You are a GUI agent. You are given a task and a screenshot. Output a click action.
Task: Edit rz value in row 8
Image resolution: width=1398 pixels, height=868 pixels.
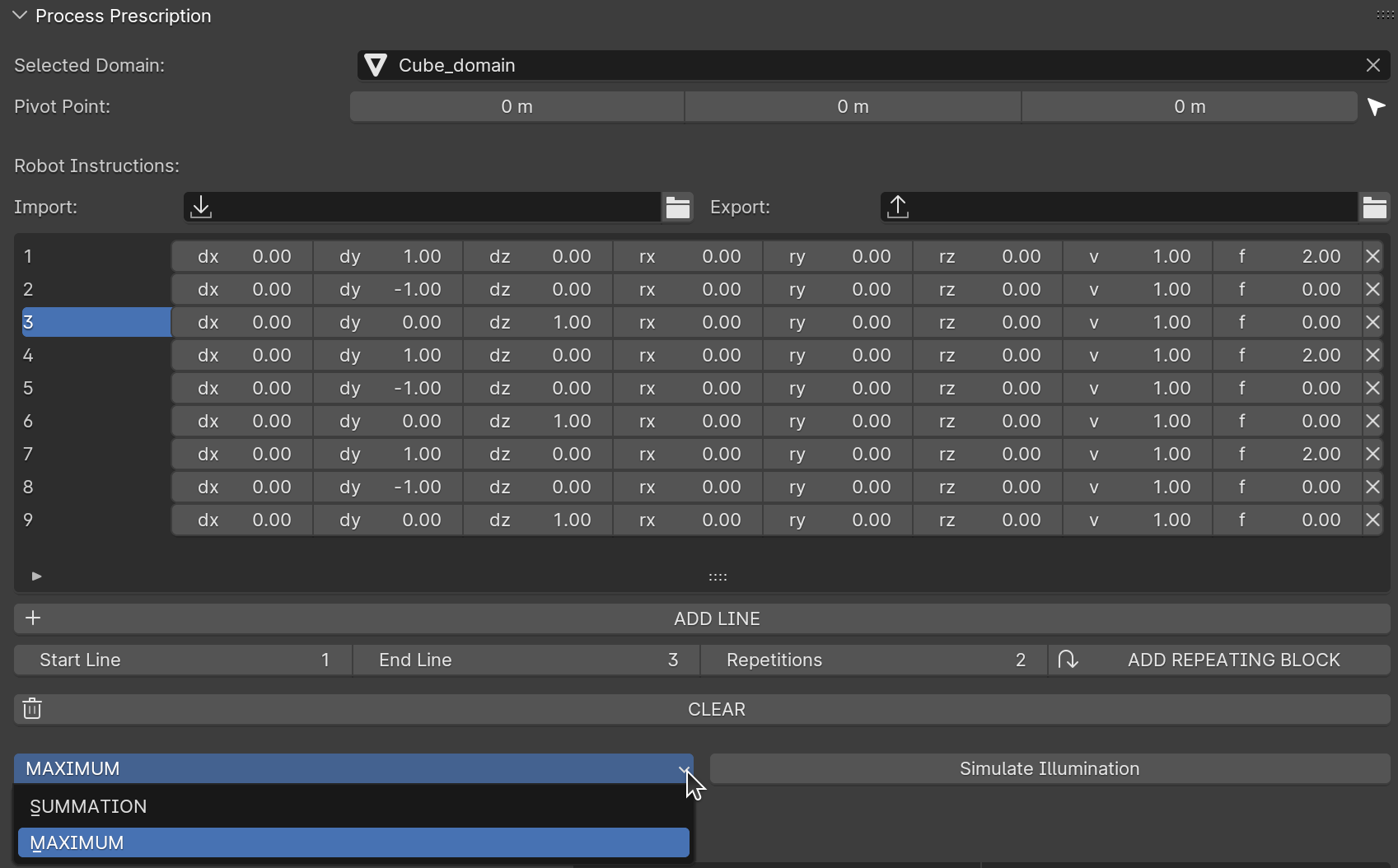click(x=988, y=487)
